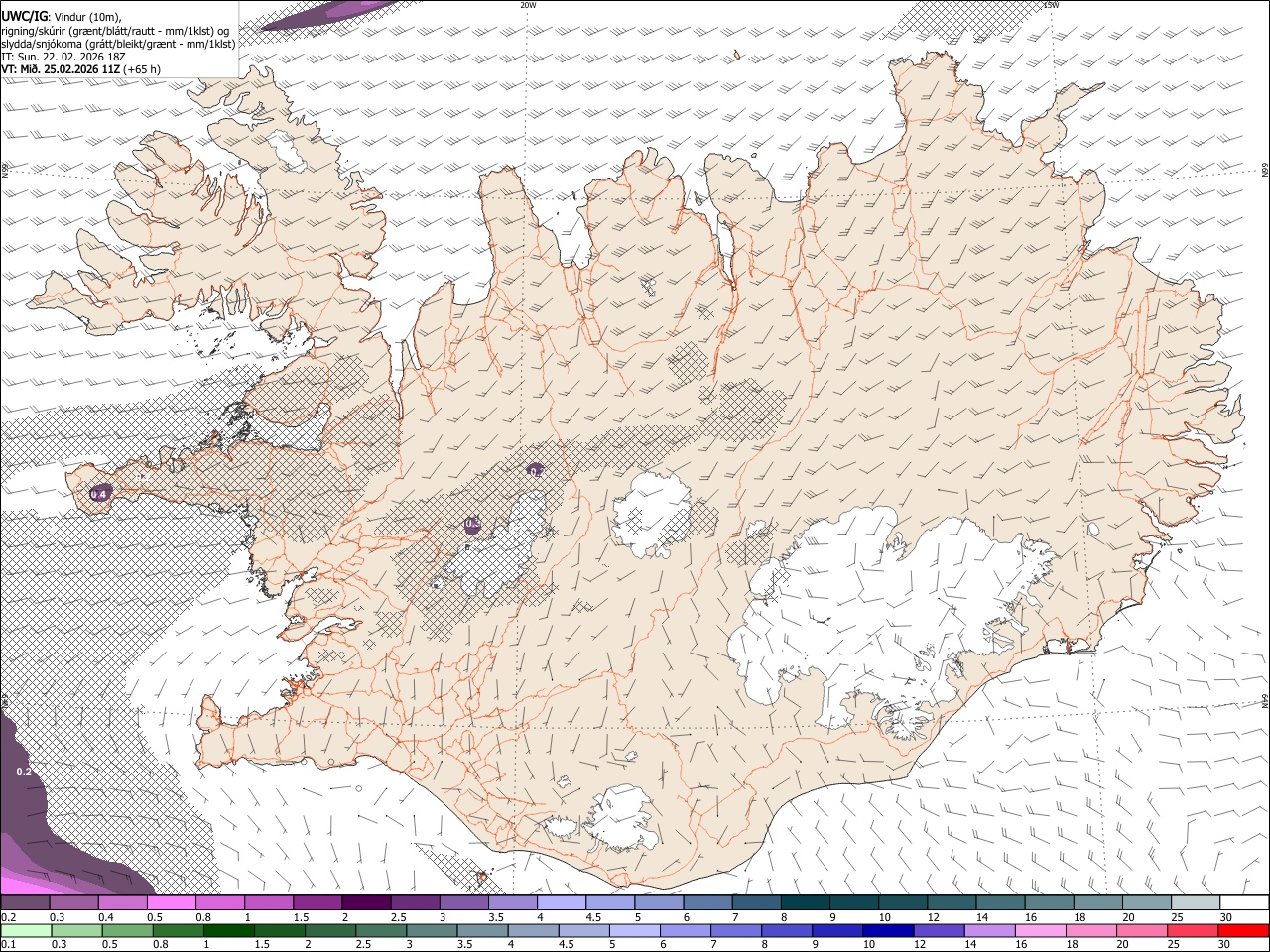The height and width of the screenshot is (952, 1270).
Task: Pick the dark purple 2–2.5 upper legend swatch
Action: [x=366, y=903]
